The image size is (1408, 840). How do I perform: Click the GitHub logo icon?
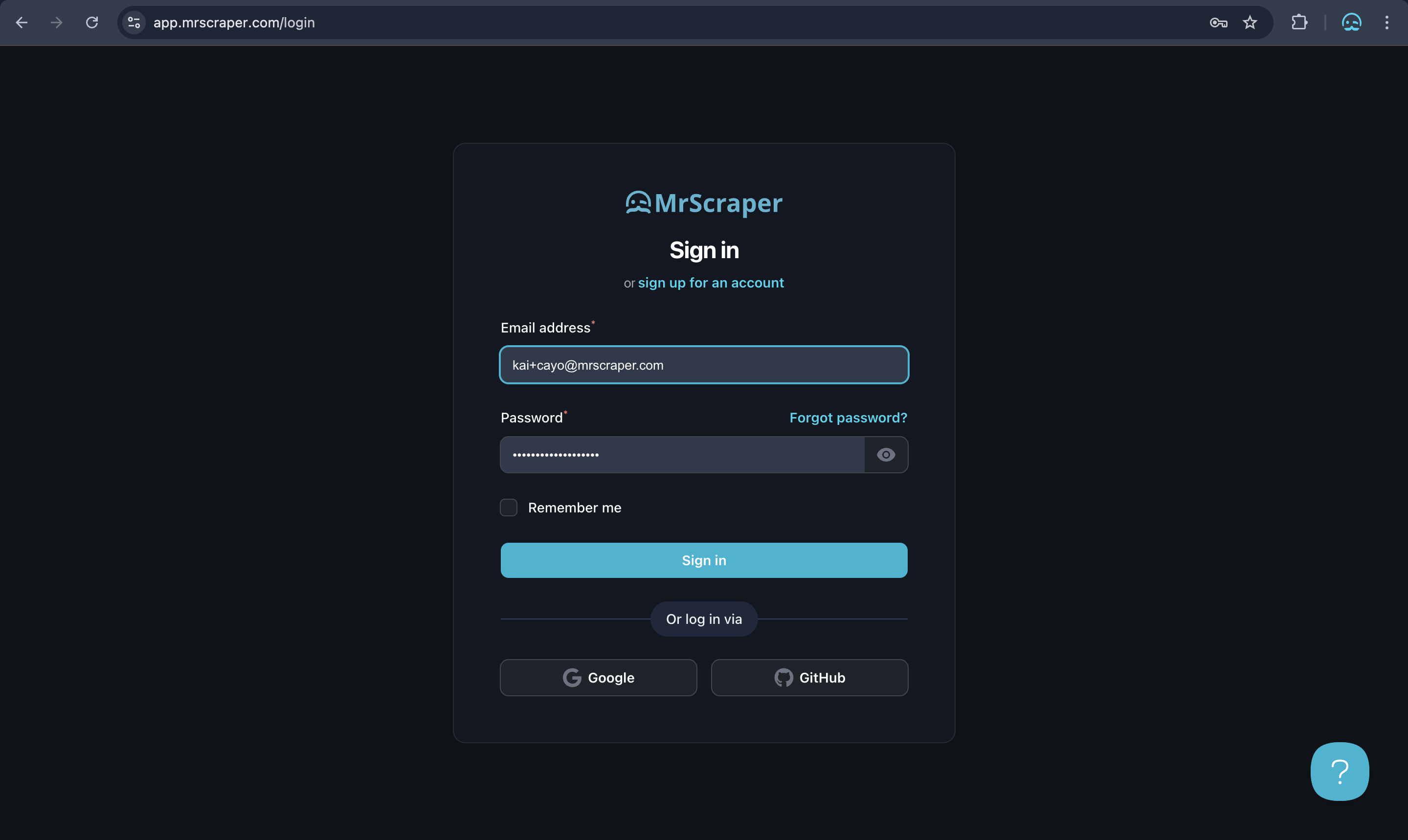[783, 677]
